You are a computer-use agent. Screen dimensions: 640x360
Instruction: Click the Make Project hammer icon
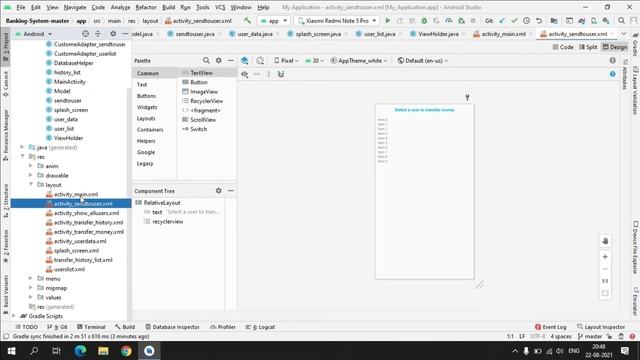[x=247, y=20]
